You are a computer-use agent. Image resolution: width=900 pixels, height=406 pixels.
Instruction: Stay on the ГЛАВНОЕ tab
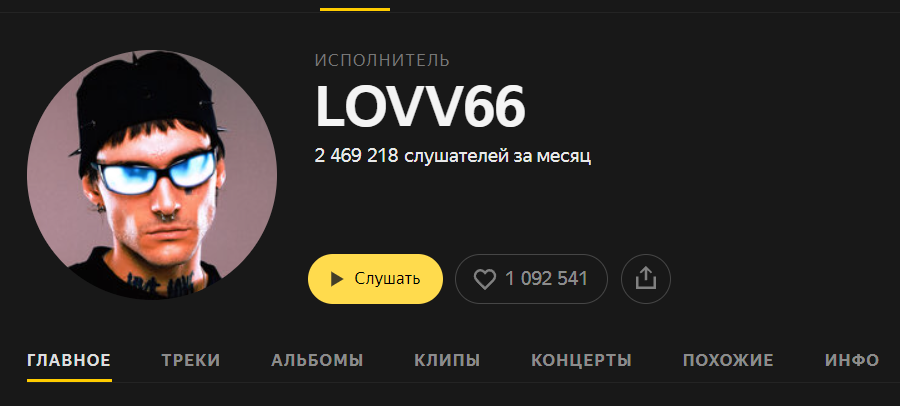point(69,361)
